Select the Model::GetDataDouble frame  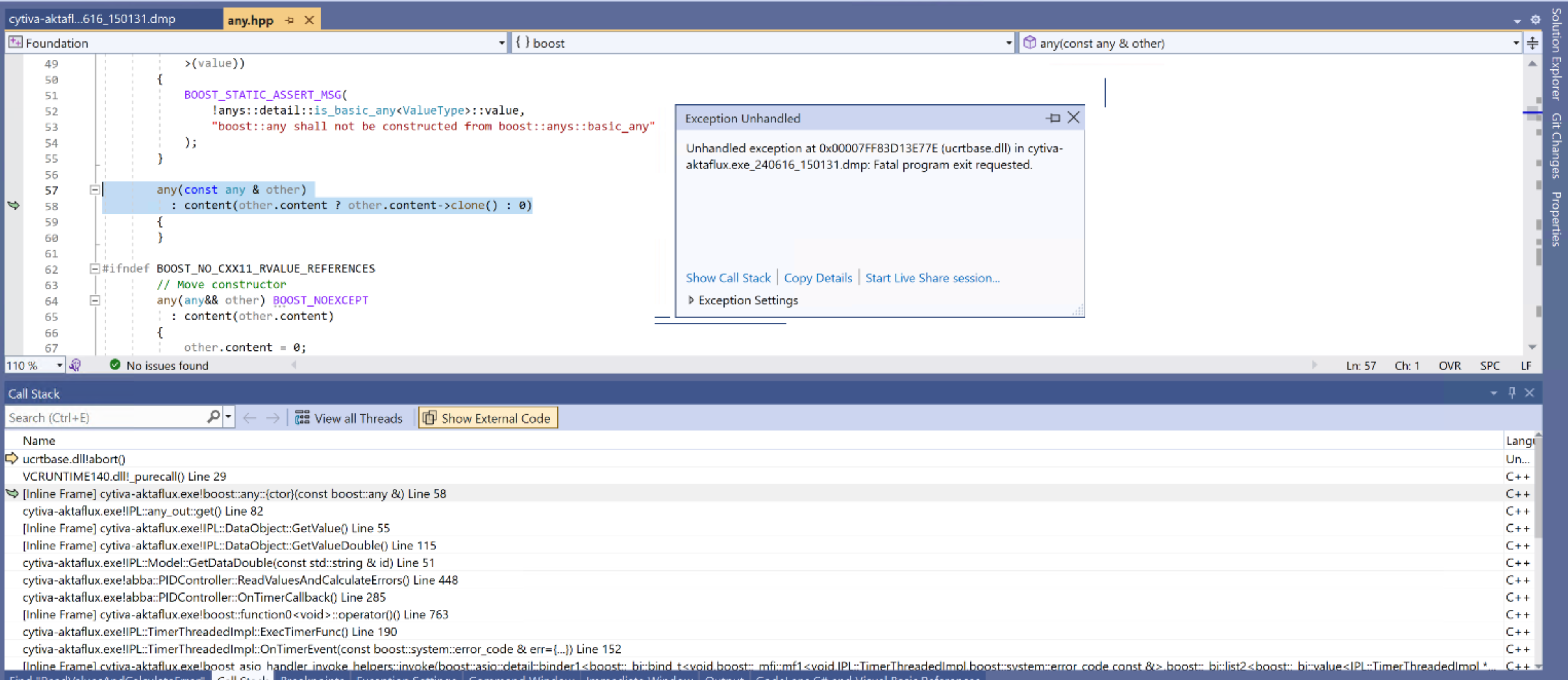(754, 562)
